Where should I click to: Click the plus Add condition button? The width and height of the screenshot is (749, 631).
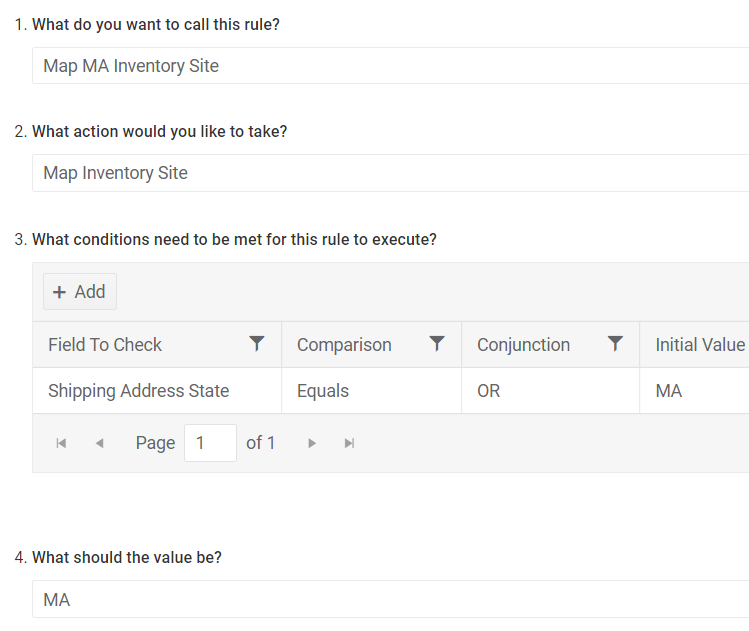(x=80, y=291)
